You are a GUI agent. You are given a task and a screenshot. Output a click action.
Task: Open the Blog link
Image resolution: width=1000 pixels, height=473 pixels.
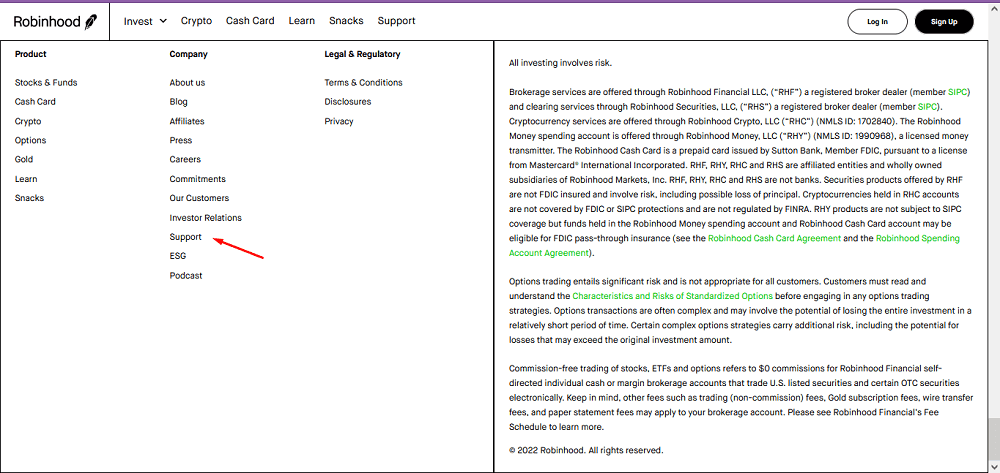coord(179,102)
